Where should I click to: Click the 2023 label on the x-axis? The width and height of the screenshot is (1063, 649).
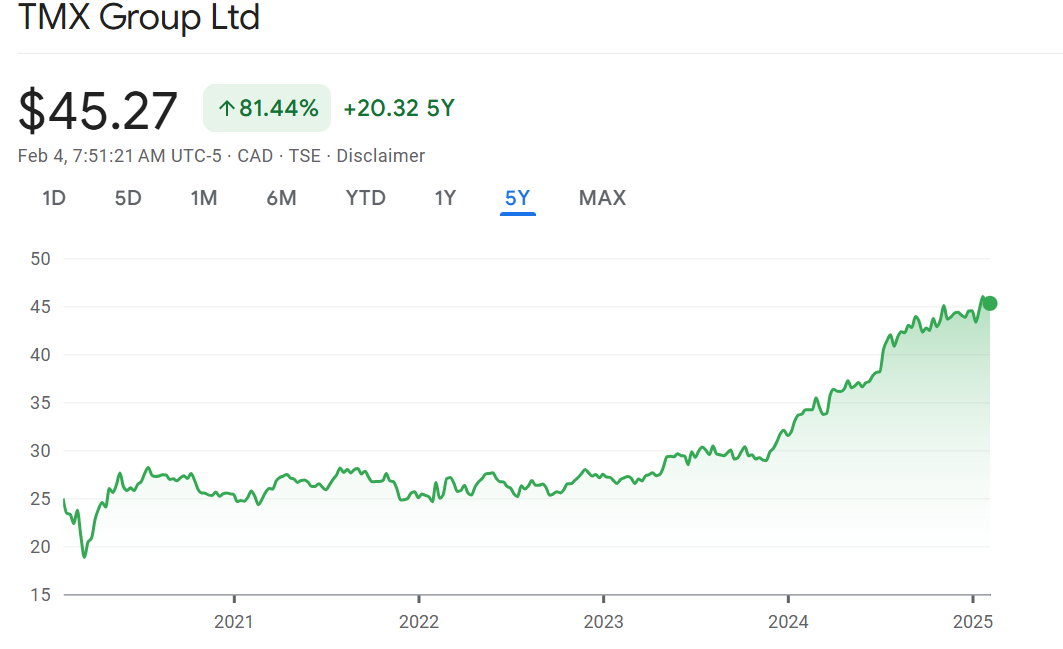point(603,622)
